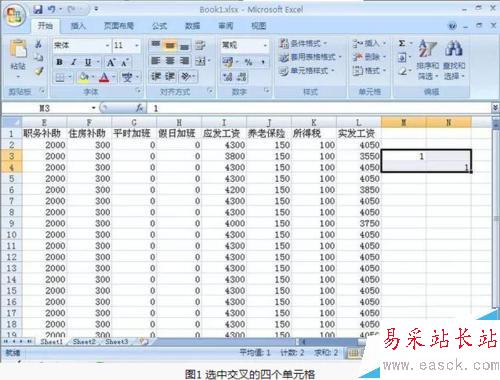
Task: Toggle wrap text option
Action: pyautogui.click(x=200, y=45)
